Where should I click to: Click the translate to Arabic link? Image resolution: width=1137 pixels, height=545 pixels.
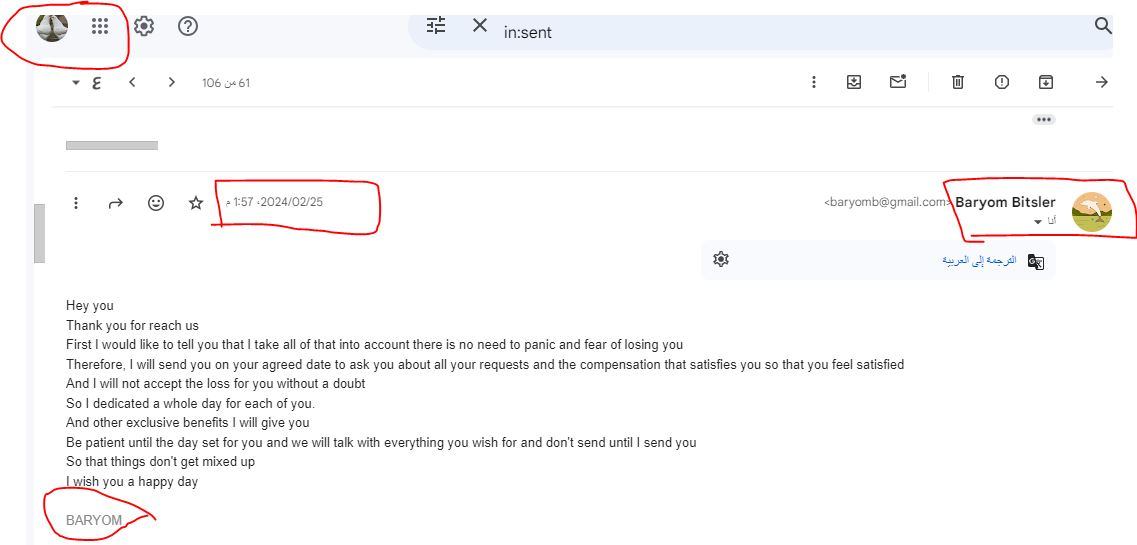[978, 260]
